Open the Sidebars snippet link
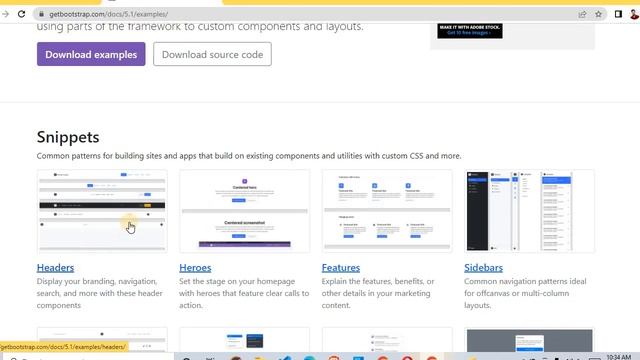640x360 pixels. pos(483,268)
